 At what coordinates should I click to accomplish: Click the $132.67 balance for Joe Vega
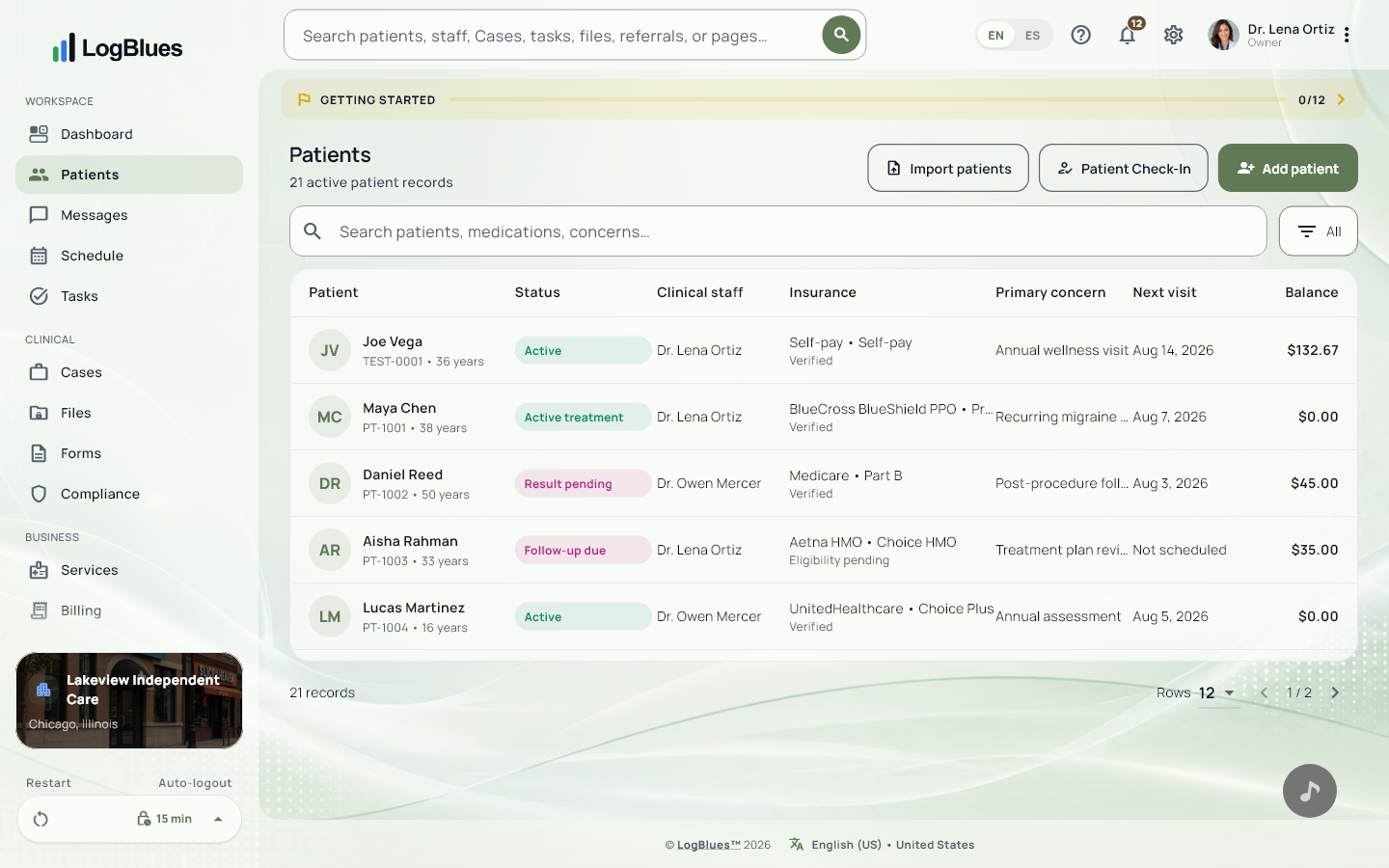tap(1313, 350)
